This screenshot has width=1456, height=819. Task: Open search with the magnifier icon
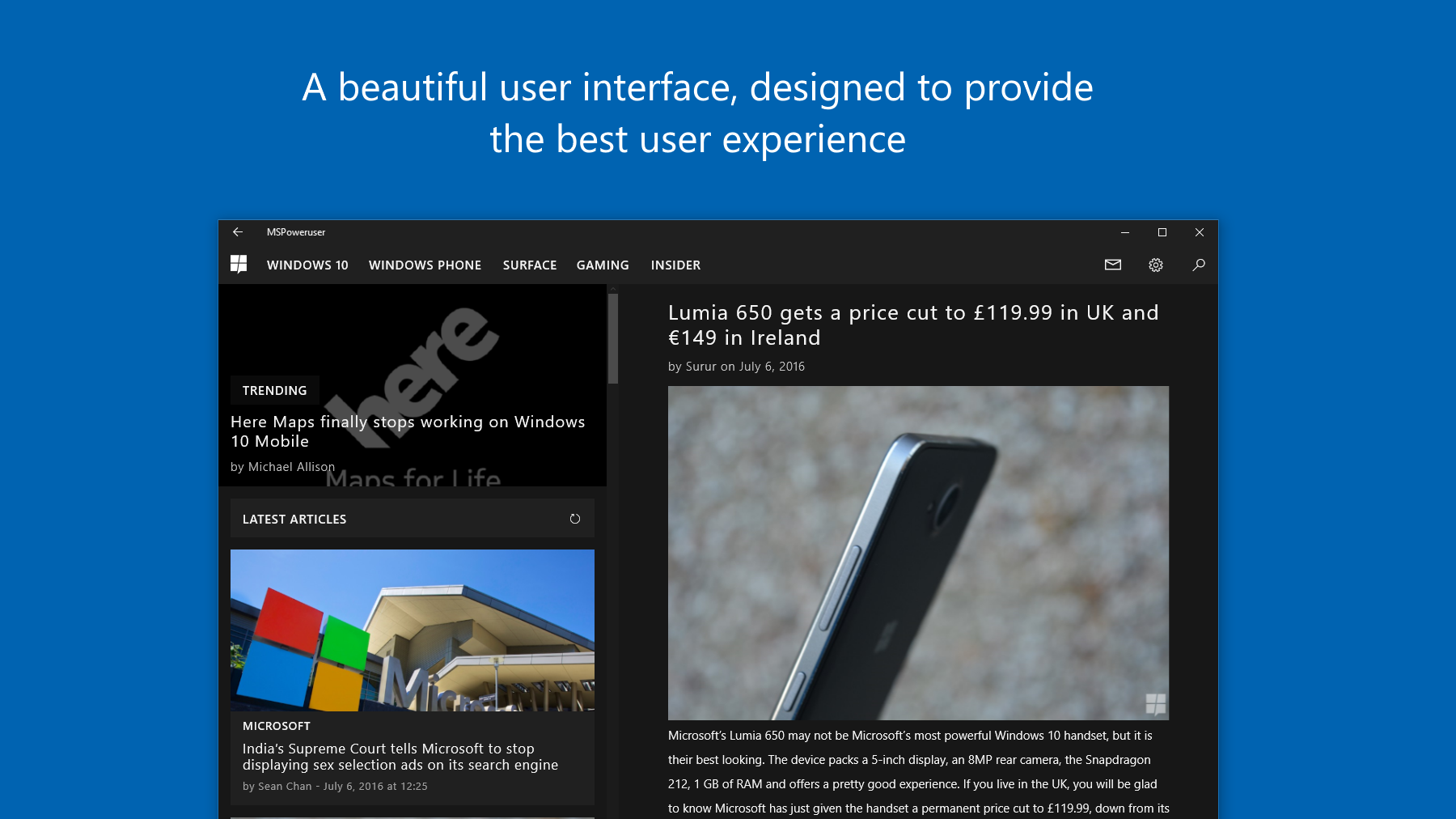coord(1199,265)
